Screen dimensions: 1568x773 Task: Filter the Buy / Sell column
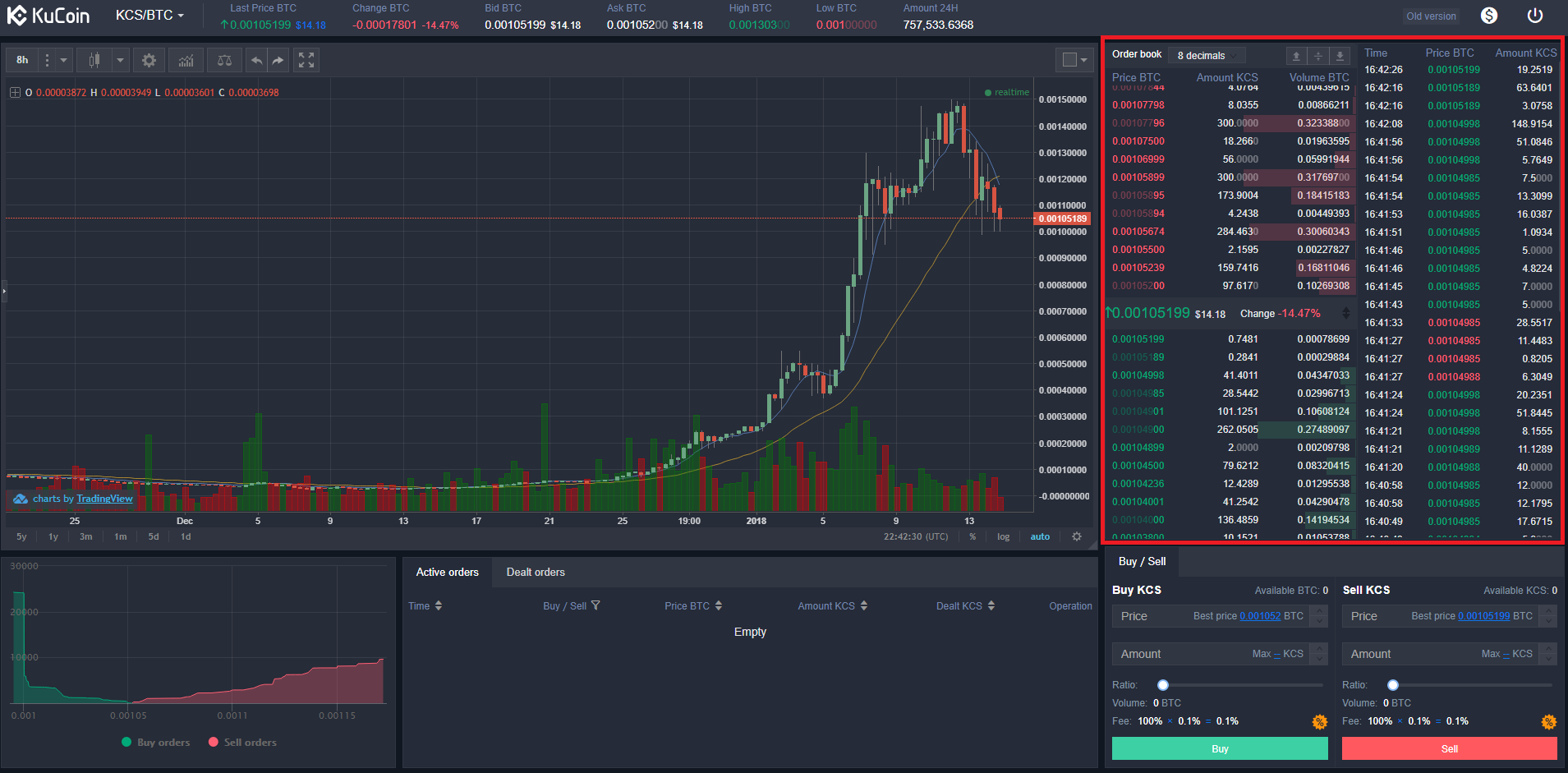(x=595, y=605)
